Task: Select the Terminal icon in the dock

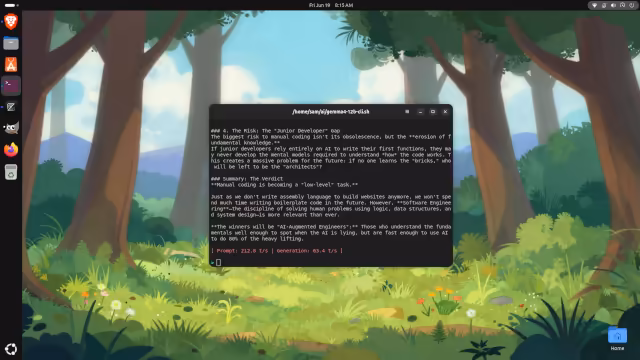Action: (11, 86)
